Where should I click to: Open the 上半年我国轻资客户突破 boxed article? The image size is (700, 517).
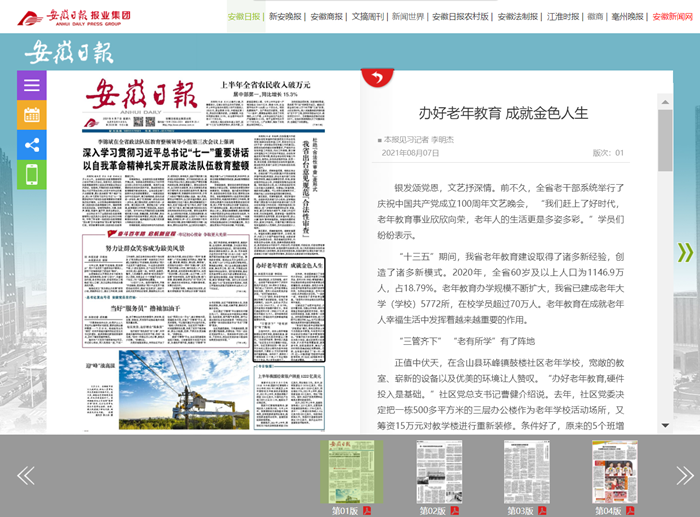tap(289, 397)
